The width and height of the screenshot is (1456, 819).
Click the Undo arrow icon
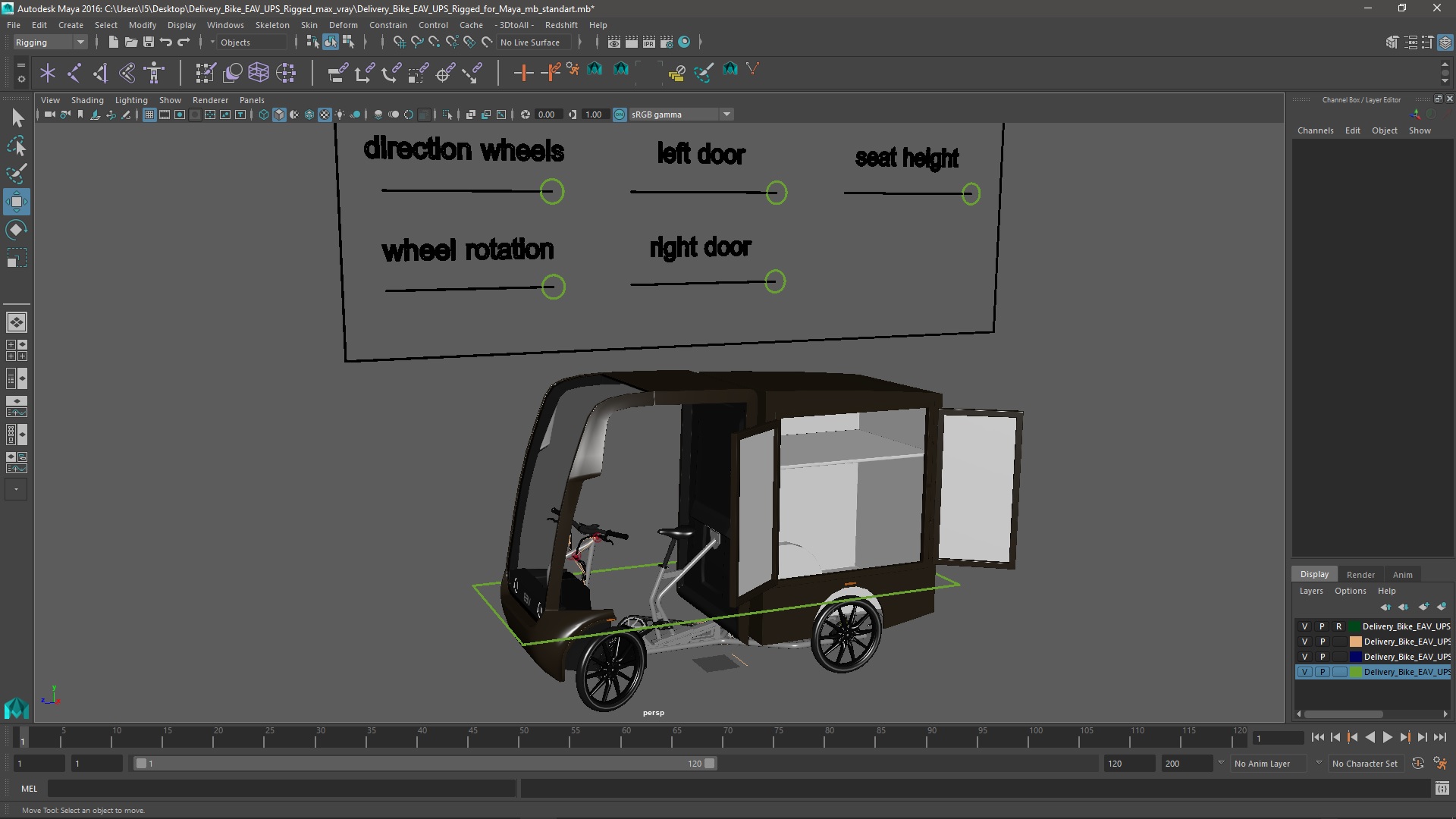coord(166,42)
